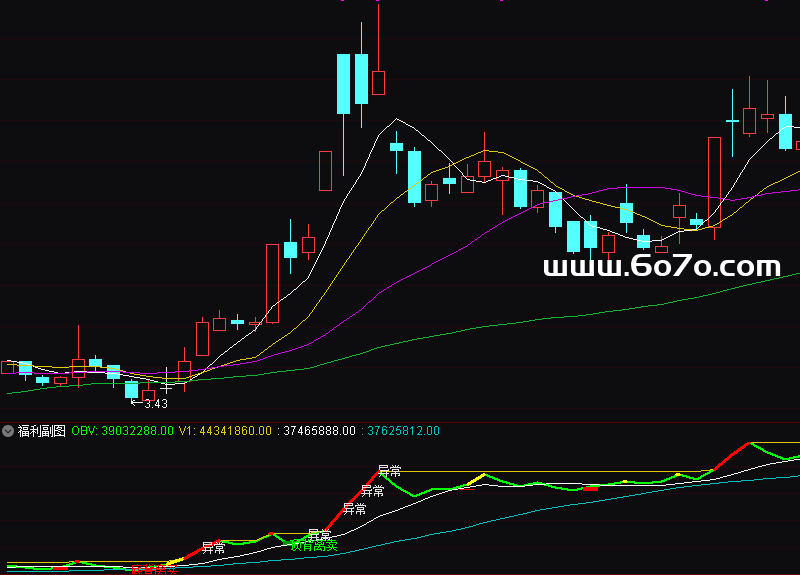Select the red candle at the chart peak

click(x=378, y=82)
